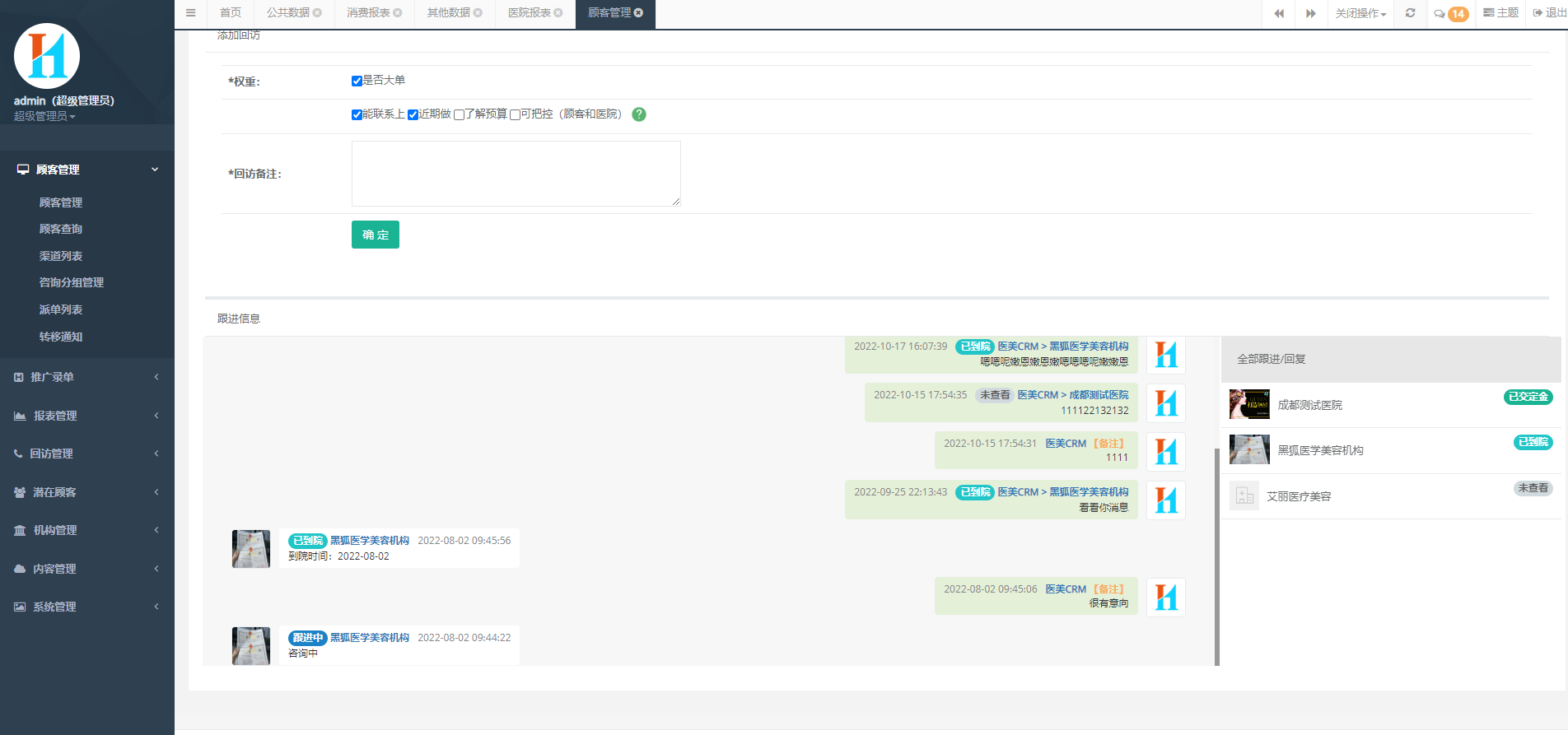
Task: Click inside the 回访备注 text area
Action: [516, 174]
